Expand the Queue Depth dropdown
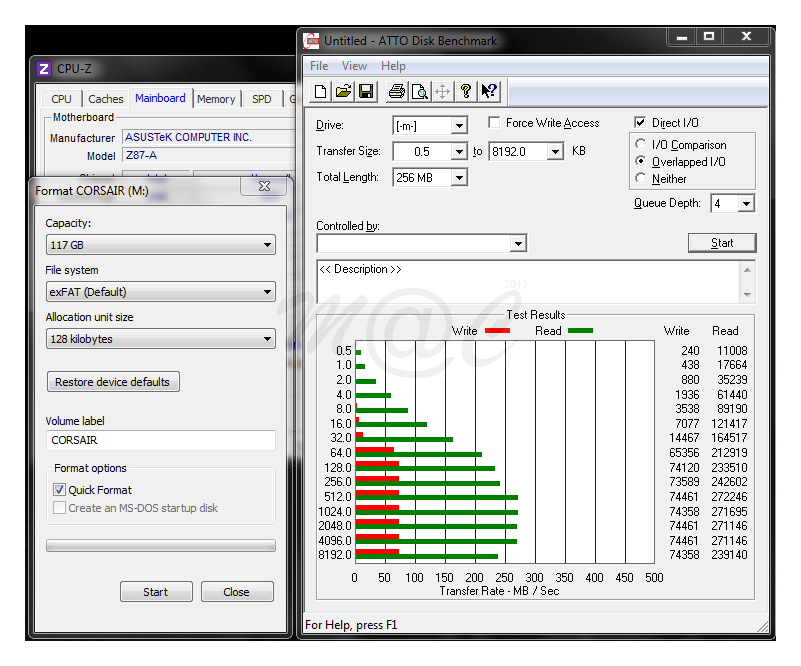Screen dimensions: 801x666 point(745,204)
